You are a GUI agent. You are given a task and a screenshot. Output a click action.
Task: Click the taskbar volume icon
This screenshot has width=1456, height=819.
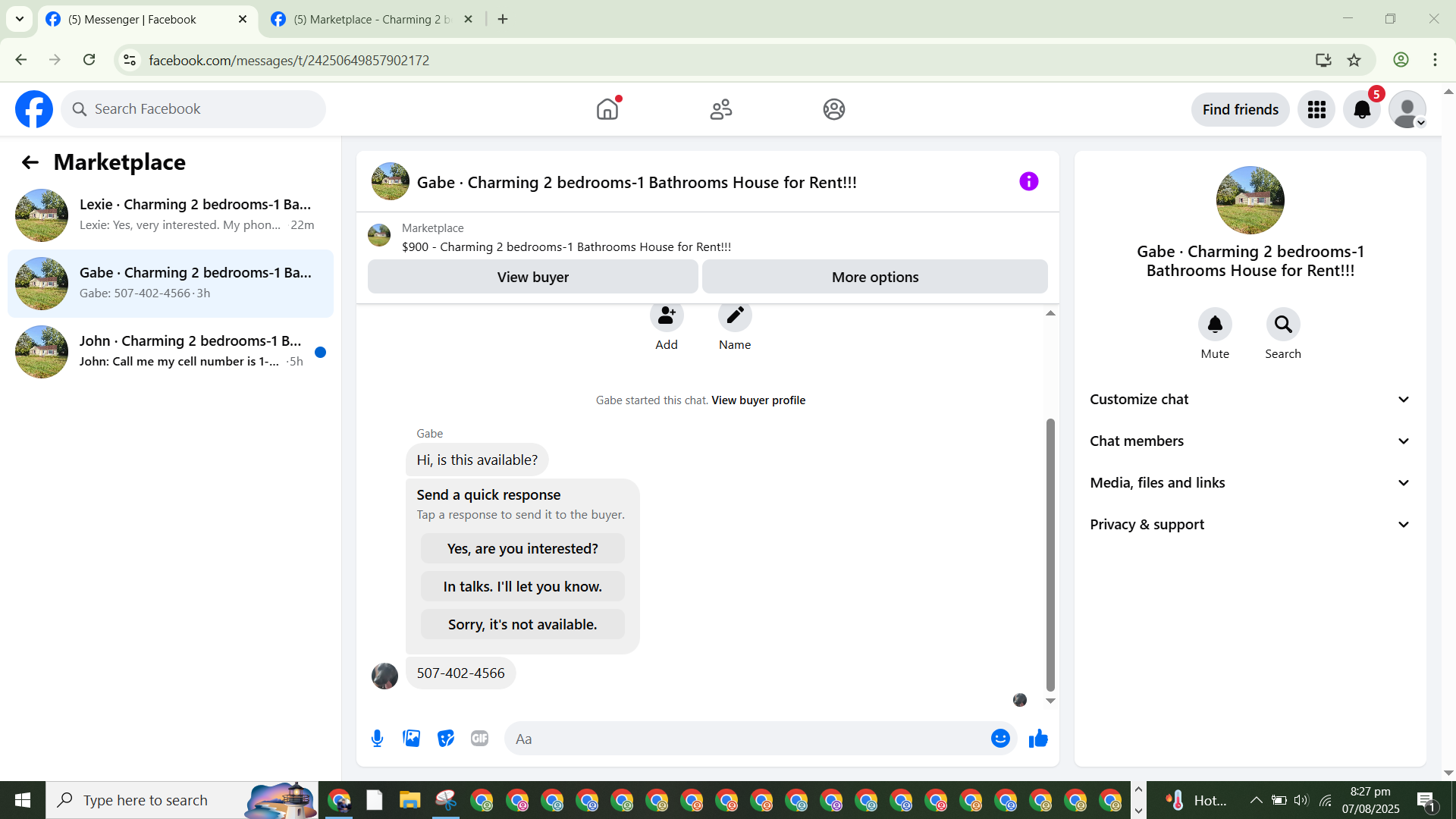(1301, 800)
